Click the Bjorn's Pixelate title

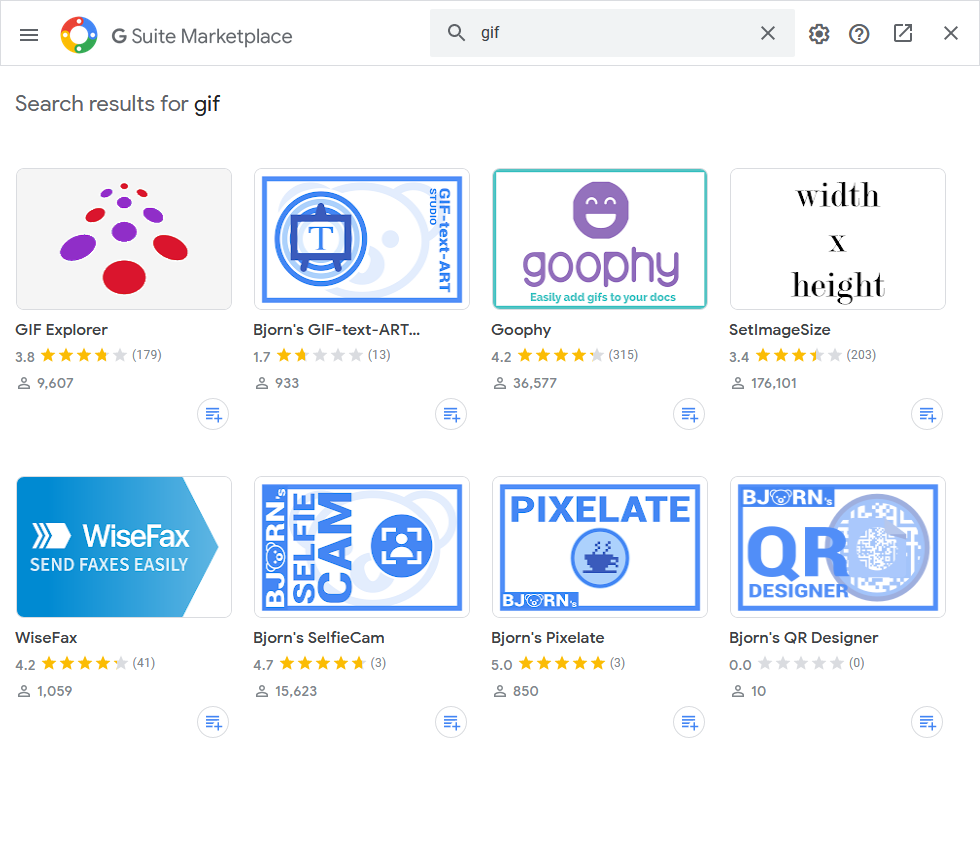548,638
